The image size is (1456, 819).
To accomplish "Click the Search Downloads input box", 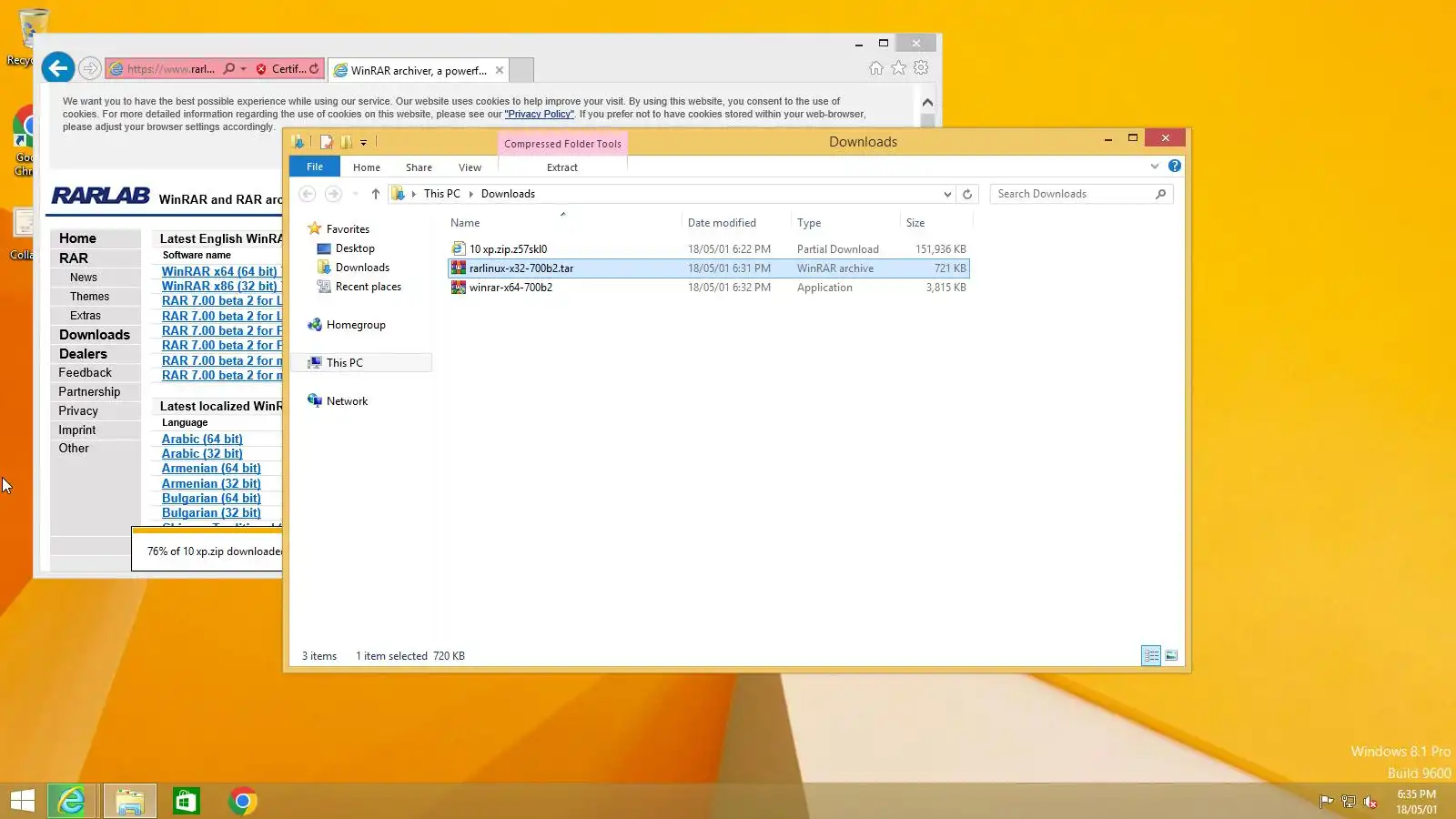I will (x=1072, y=194).
